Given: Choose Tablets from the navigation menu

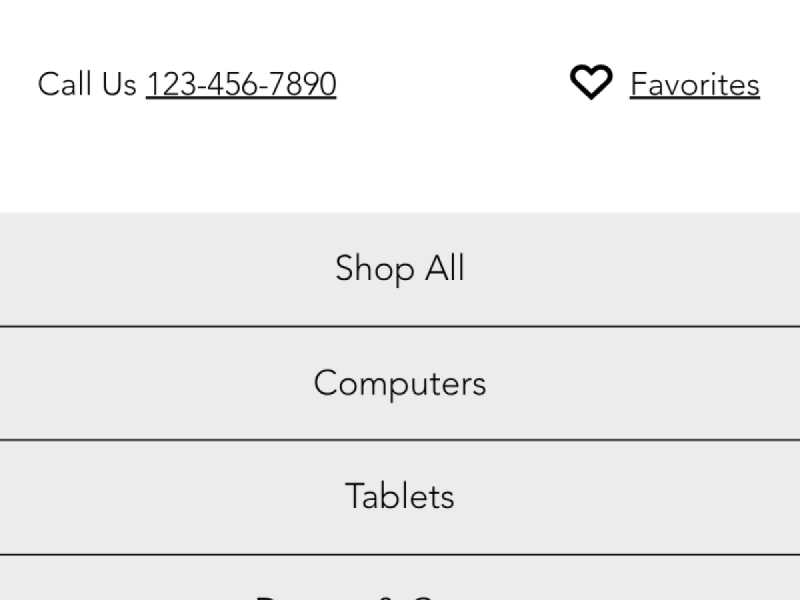Looking at the screenshot, I should [x=400, y=496].
